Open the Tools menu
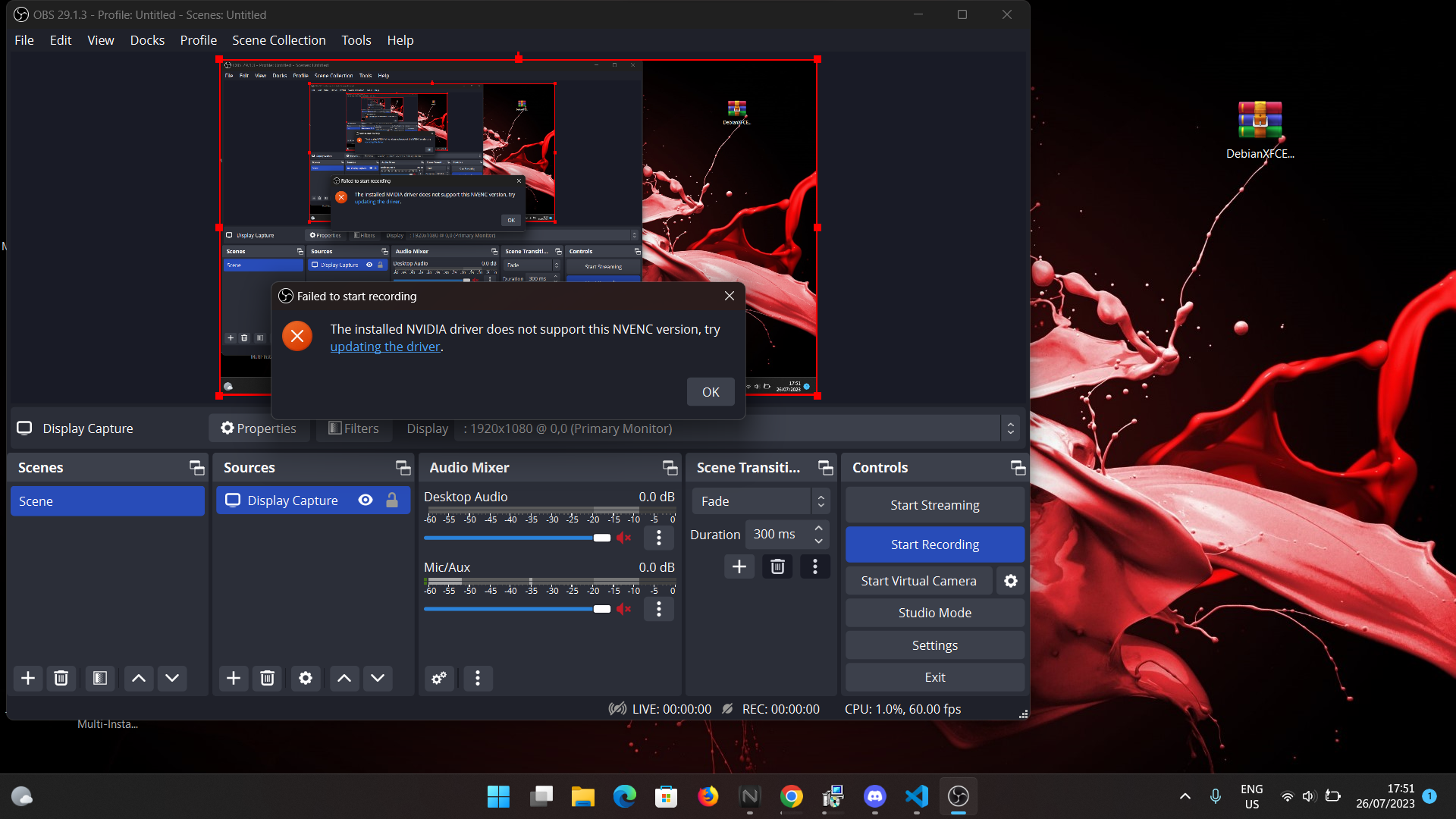Viewport: 1456px width, 819px height. pyautogui.click(x=356, y=40)
